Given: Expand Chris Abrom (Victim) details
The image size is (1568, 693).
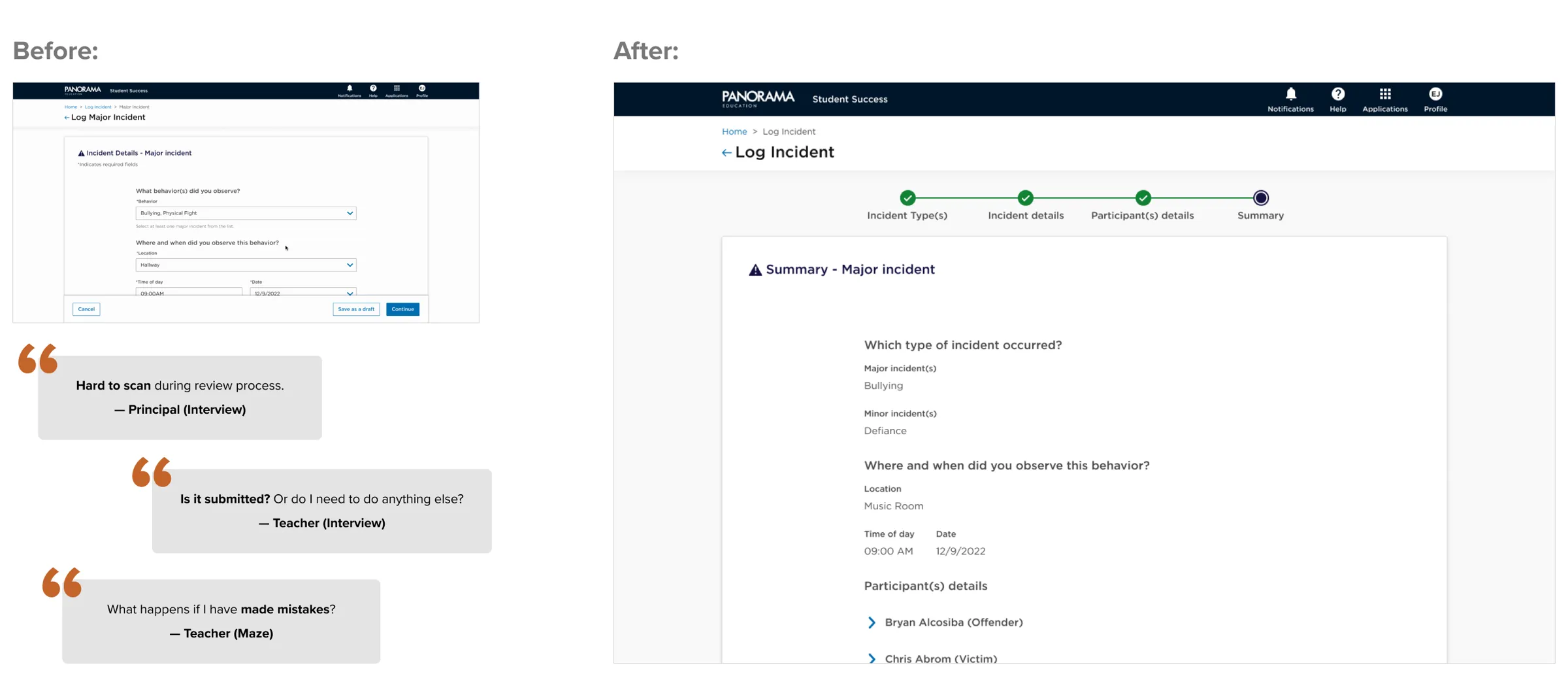Looking at the screenshot, I should [x=872, y=658].
